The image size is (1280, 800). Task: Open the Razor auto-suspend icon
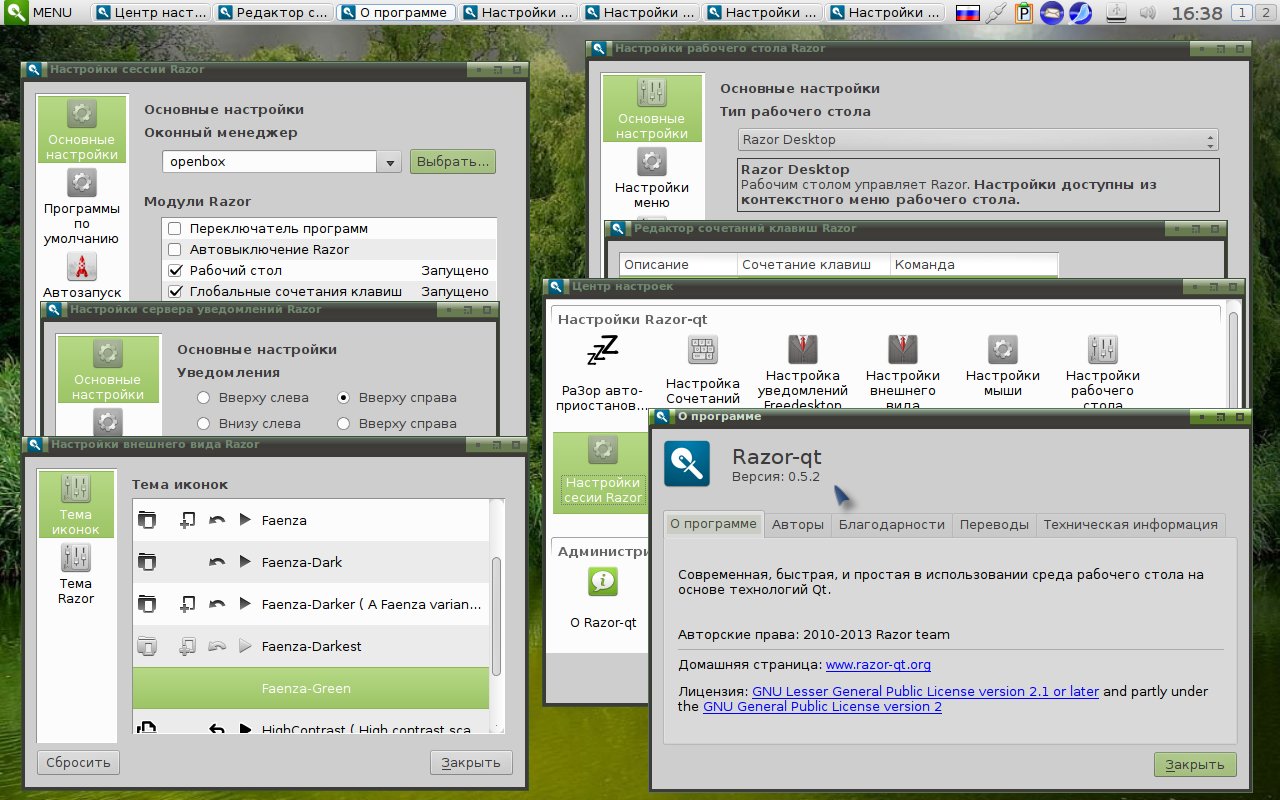point(602,350)
